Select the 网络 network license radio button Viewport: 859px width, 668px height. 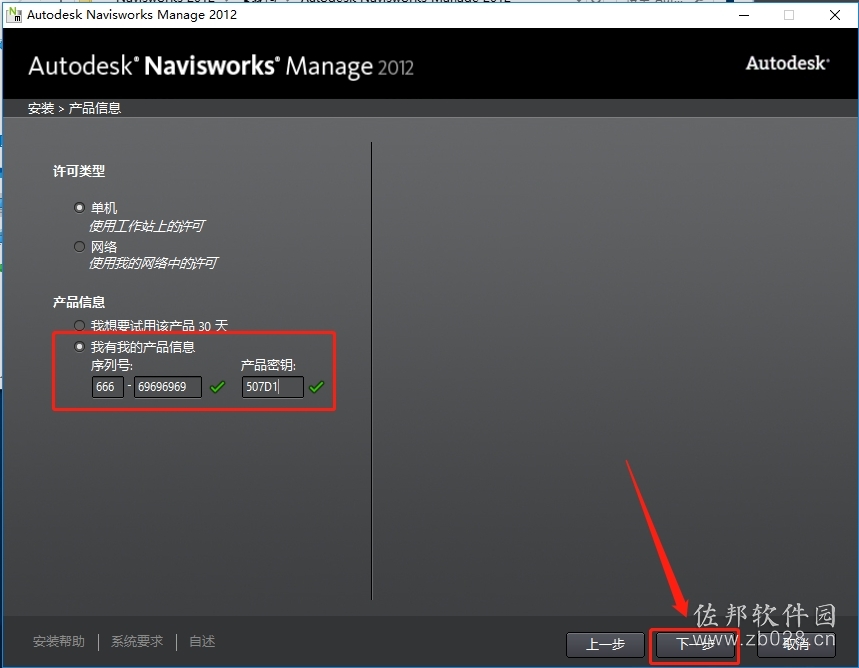[79, 247]
